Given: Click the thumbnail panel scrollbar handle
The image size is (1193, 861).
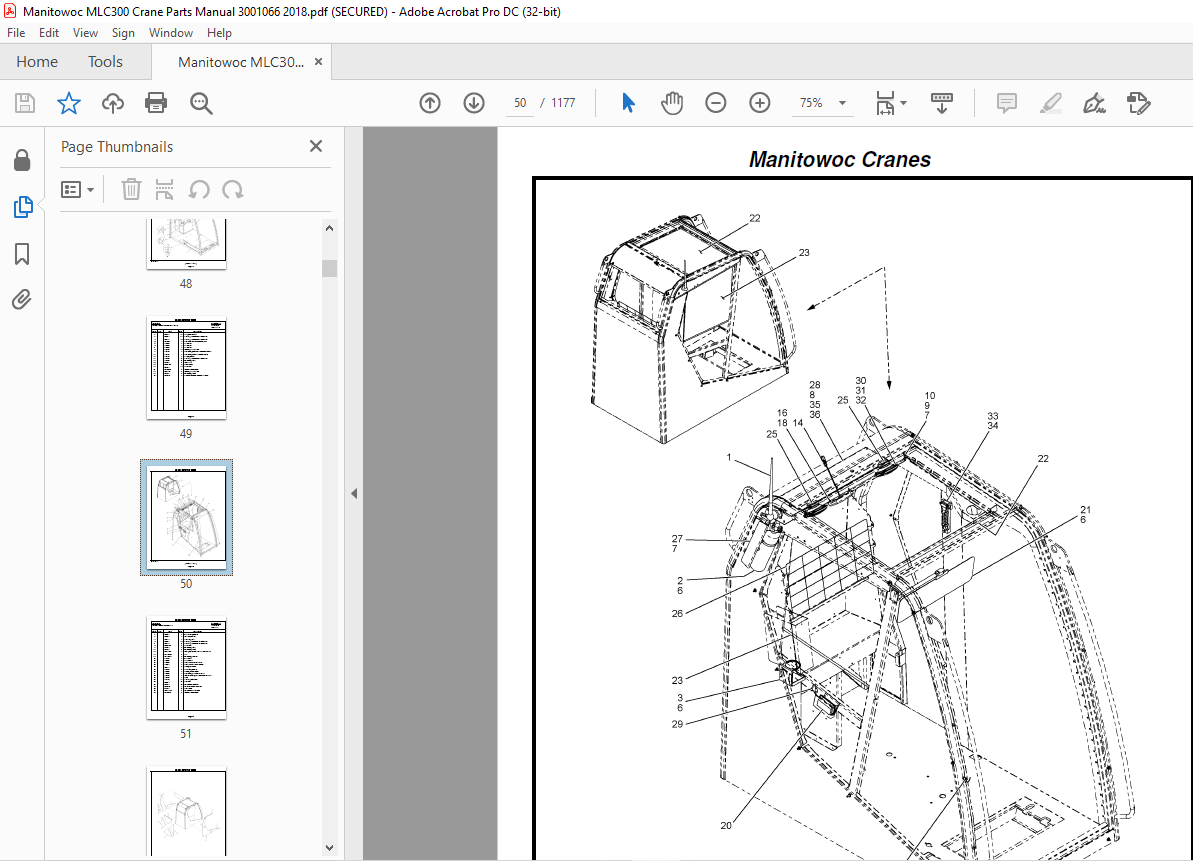Looking at the screenshot, I should 329,268.
